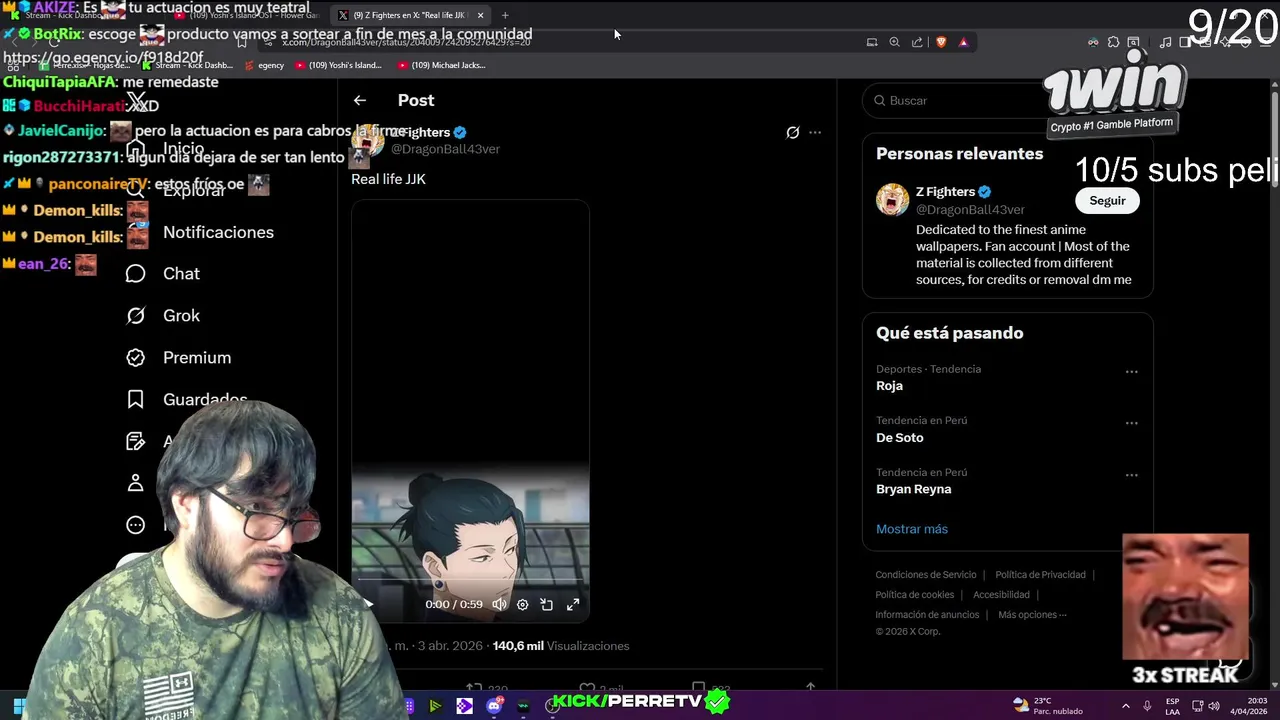1280x720 pixels.
Task: Open Política de Privacidad footer link
Action: click(x=1040, y=575)
